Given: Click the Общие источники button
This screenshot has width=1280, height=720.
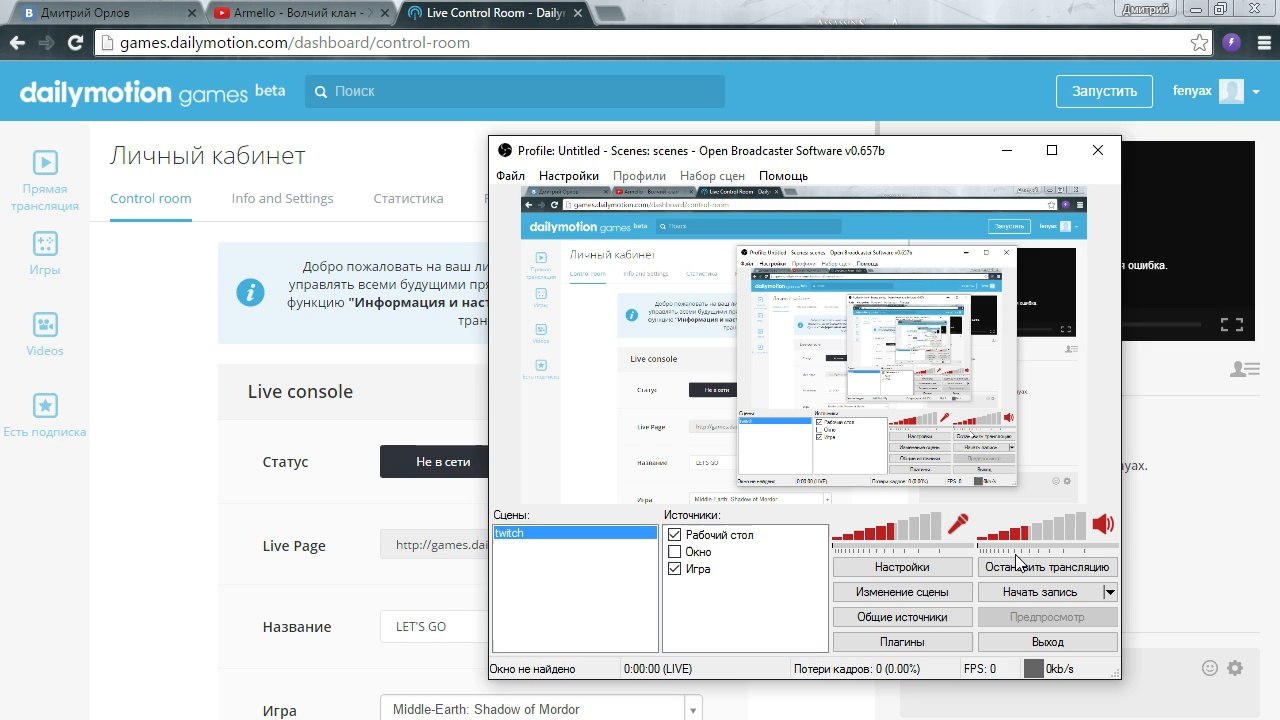Looking at the screenshot, I should click(x=902, y=617).
